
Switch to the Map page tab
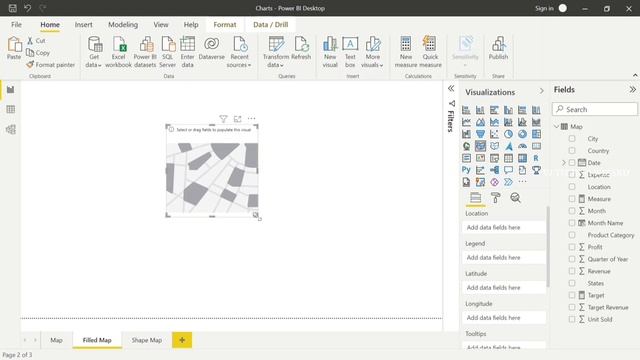pyautogui.click(x=56, y=340)
